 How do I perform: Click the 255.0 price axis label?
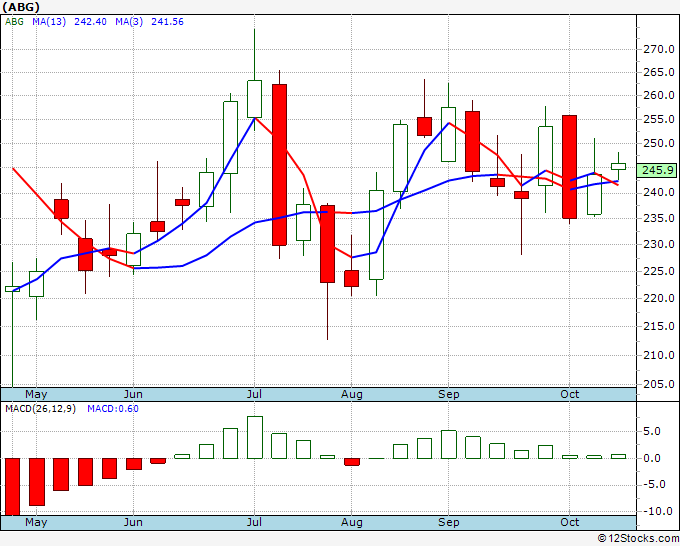click(658, 119)
